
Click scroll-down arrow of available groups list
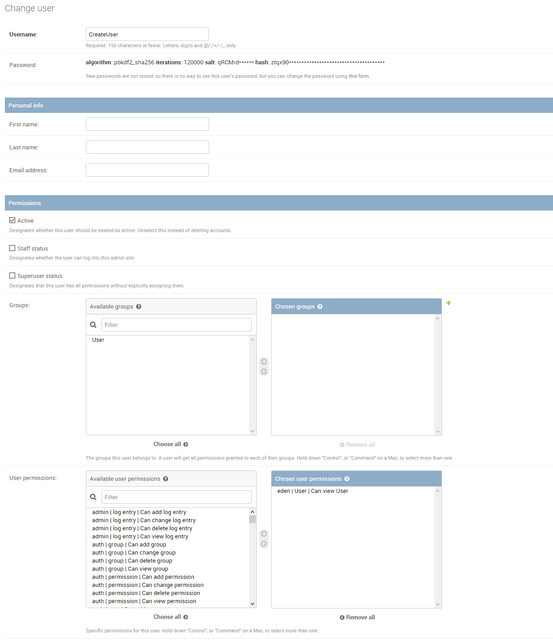tap(253, 431)
